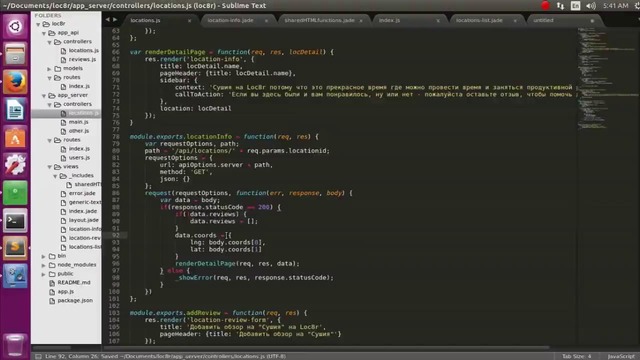Viewport: 640px width, 360px height.
Task: Click the minimap code overview
Action: click(x=608, y=79)
